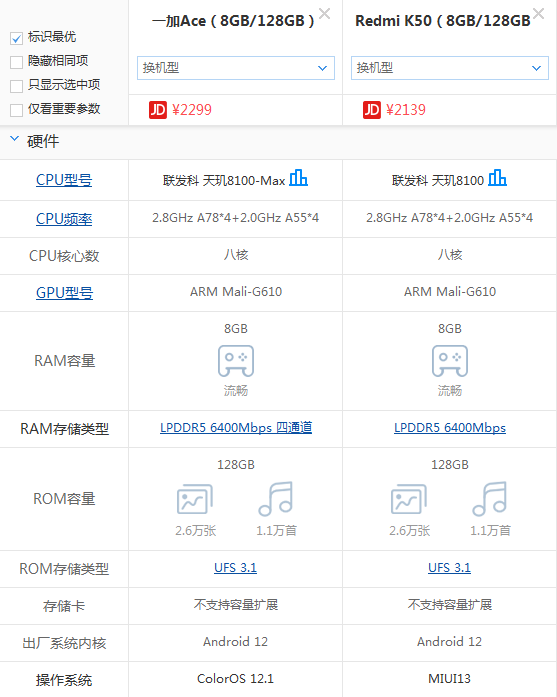Enable the 隐藏相同项 checkbox

coord(16,62)
